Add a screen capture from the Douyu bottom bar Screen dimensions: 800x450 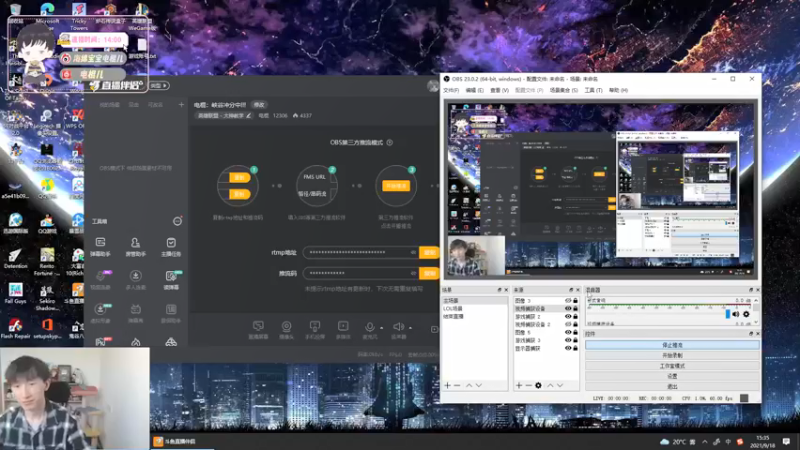click(258, 329)
